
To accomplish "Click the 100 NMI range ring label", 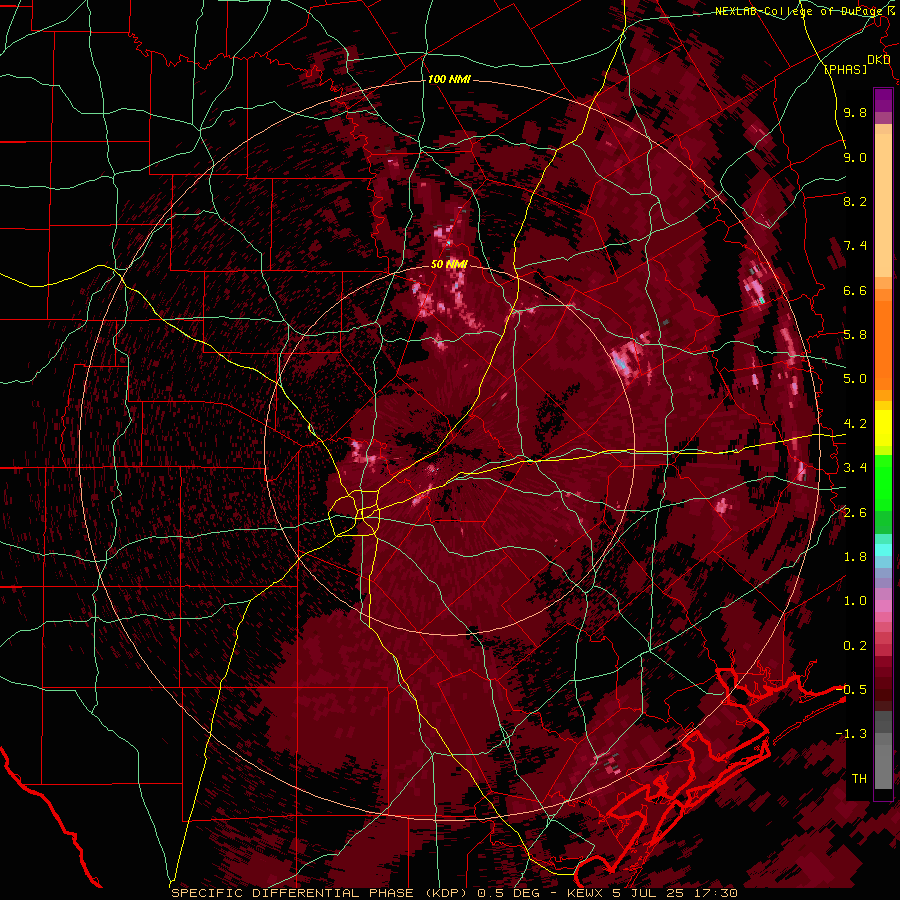I will 449,79.
